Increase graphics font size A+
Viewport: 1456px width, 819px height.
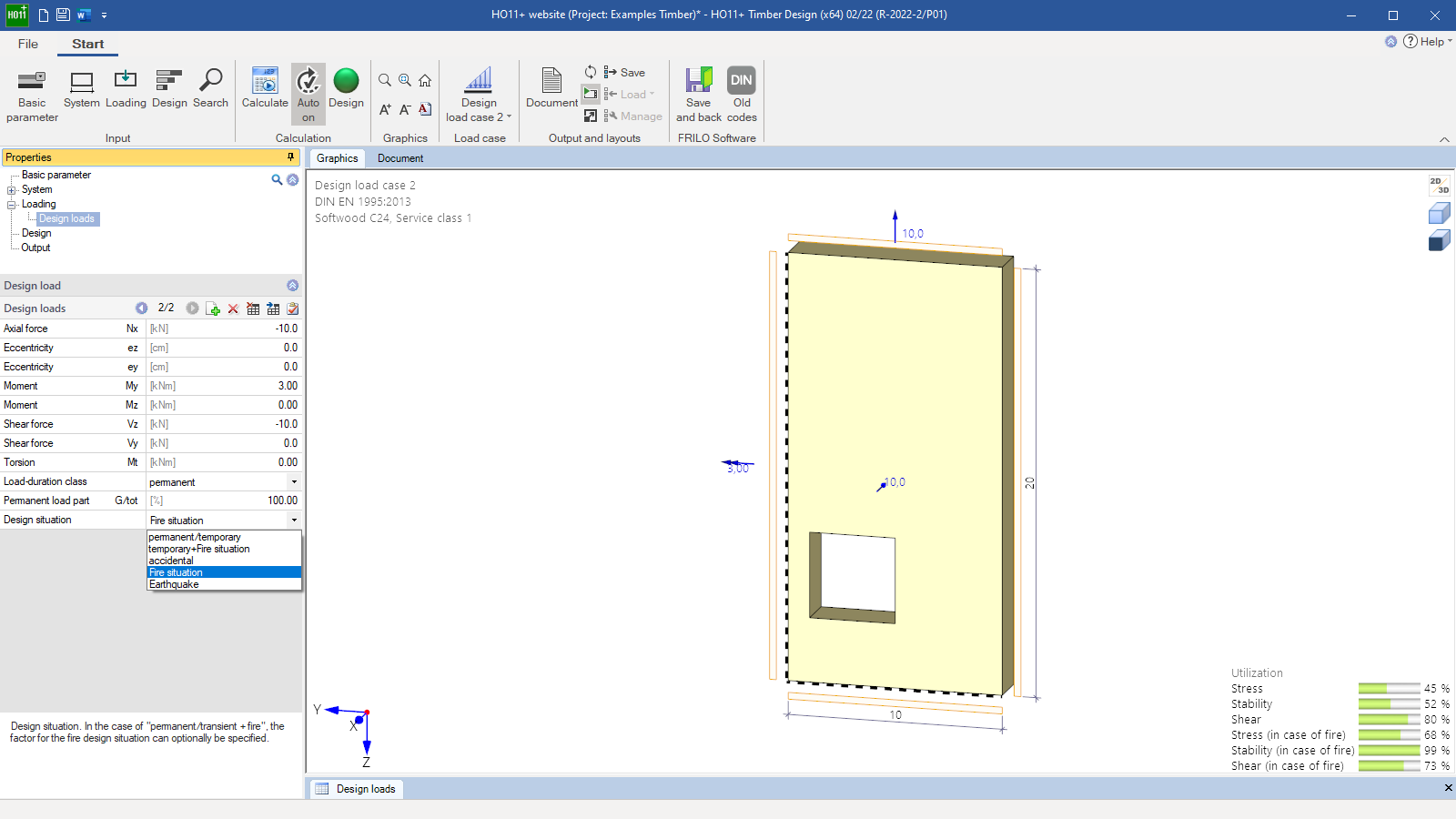click(x=385, y=109)
